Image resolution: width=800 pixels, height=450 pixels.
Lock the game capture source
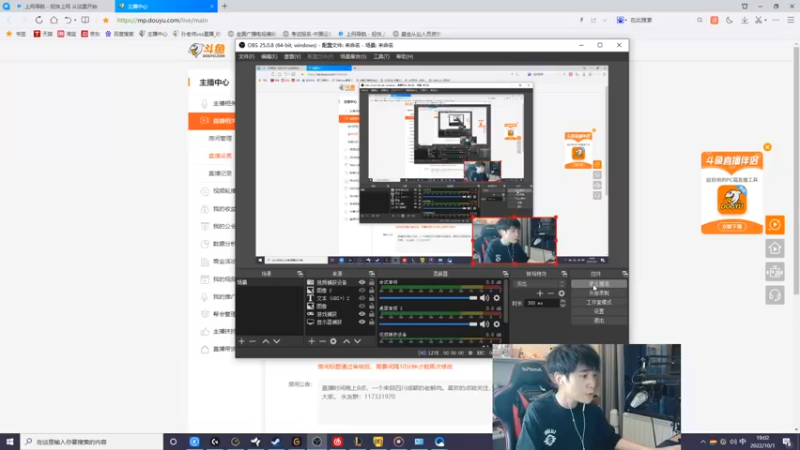(371, 314)
